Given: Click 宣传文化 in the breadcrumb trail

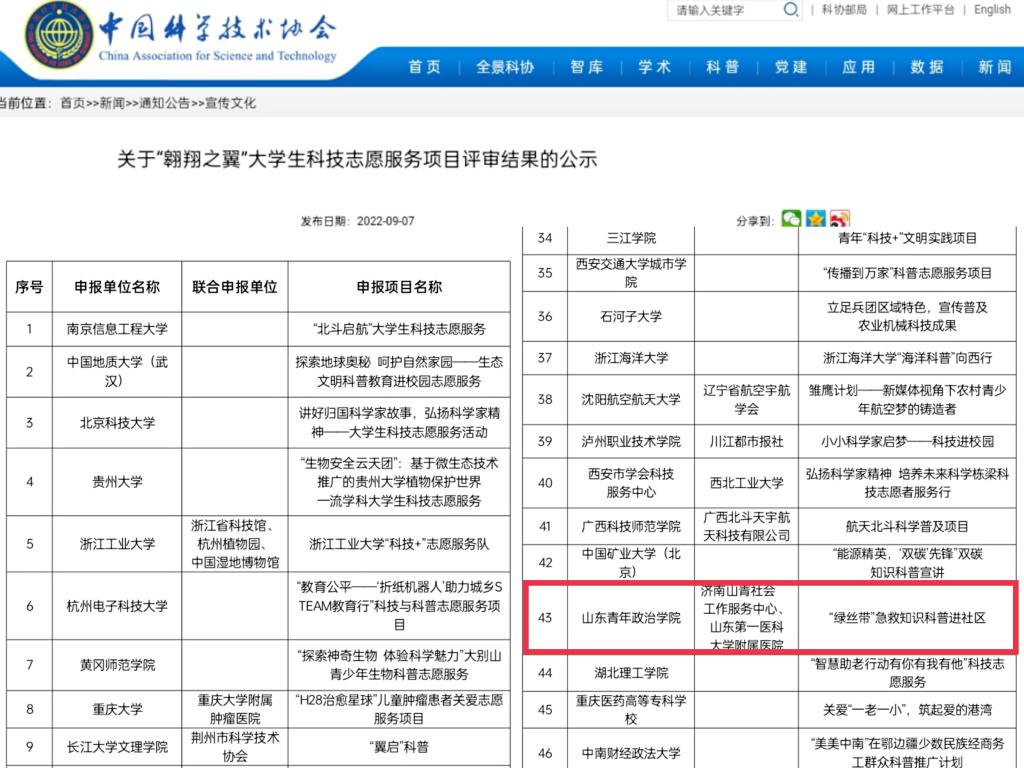Looking at the screenshot, I should 231,103.
